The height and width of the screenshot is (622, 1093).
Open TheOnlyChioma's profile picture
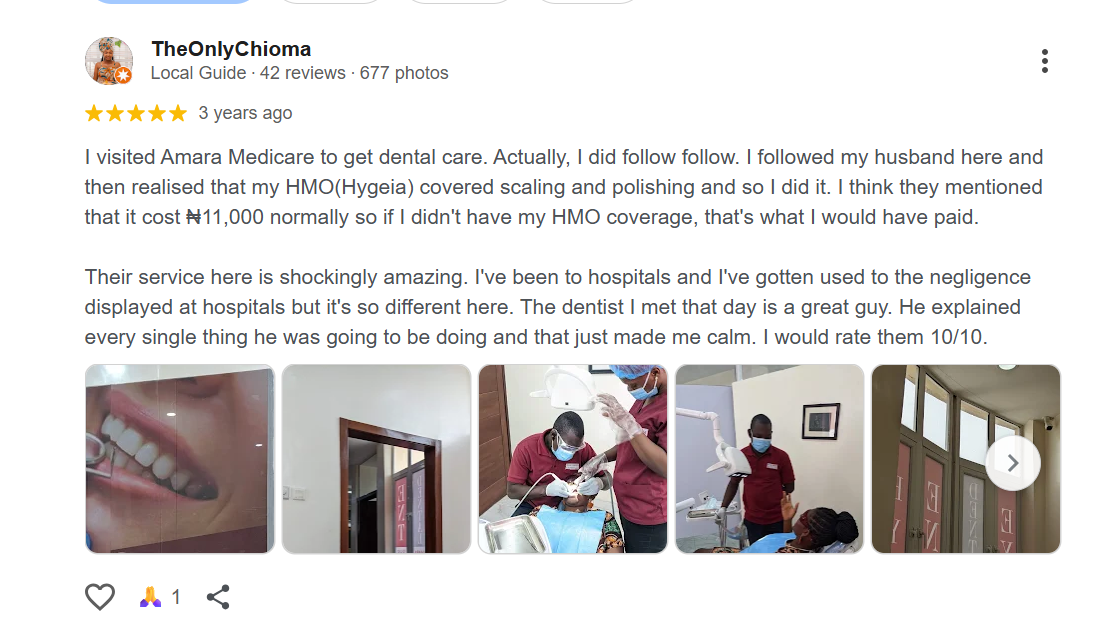(x=107, y=60)
